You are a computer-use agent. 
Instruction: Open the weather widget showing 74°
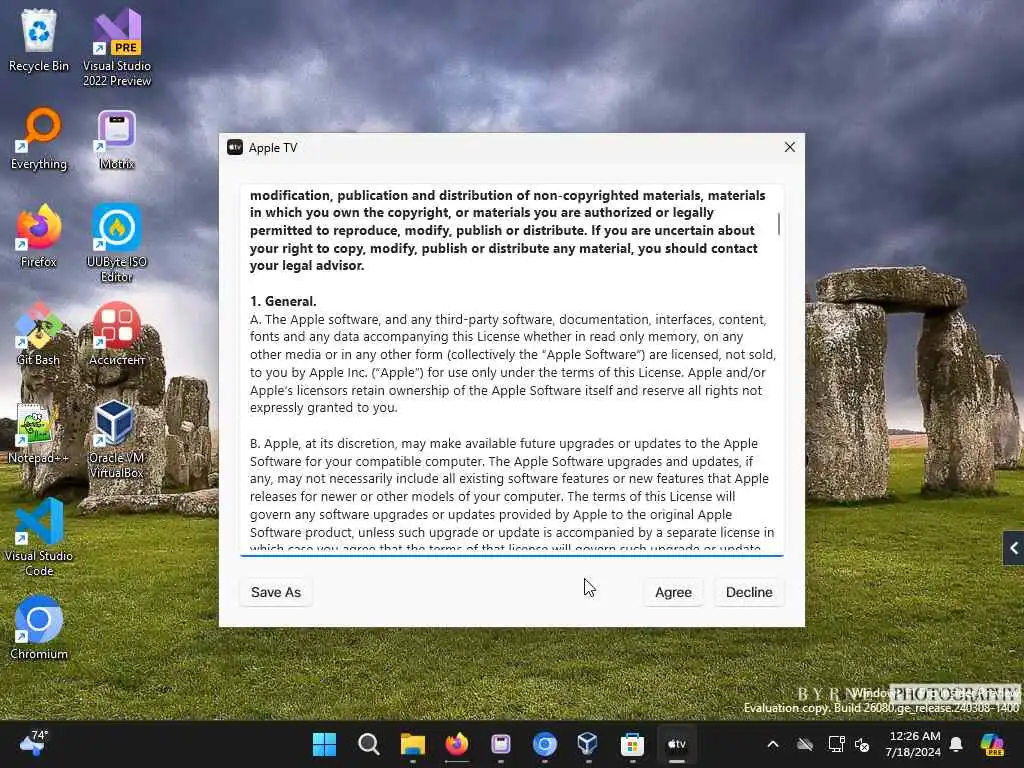[x=34, y=743]
